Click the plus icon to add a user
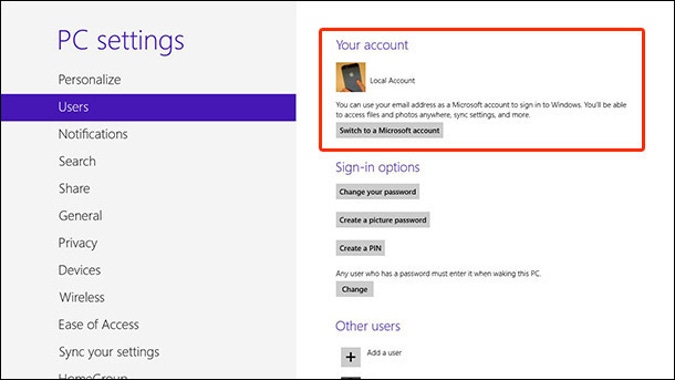 [350, 357]
